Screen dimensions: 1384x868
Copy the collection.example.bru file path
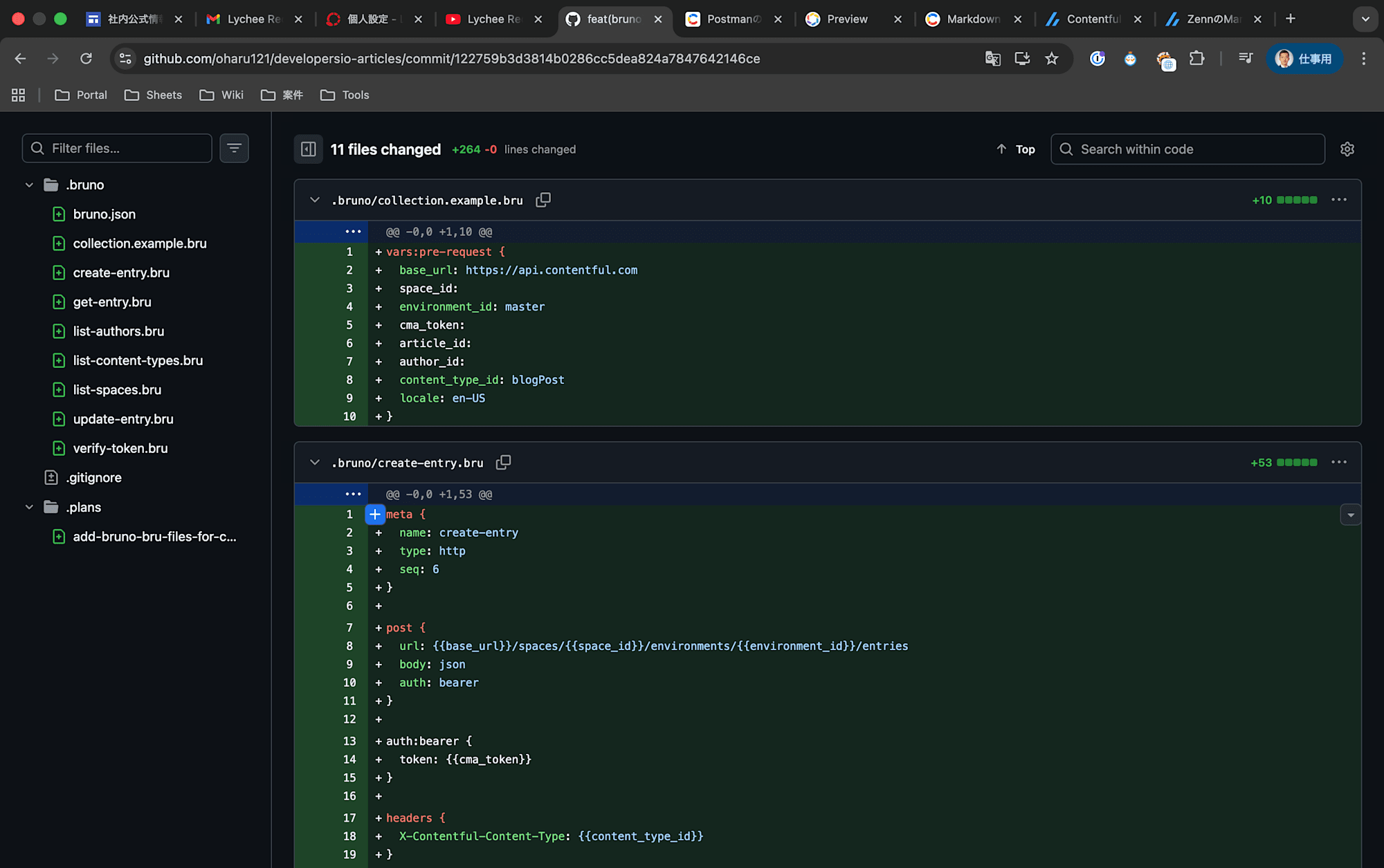pos(543,200)
